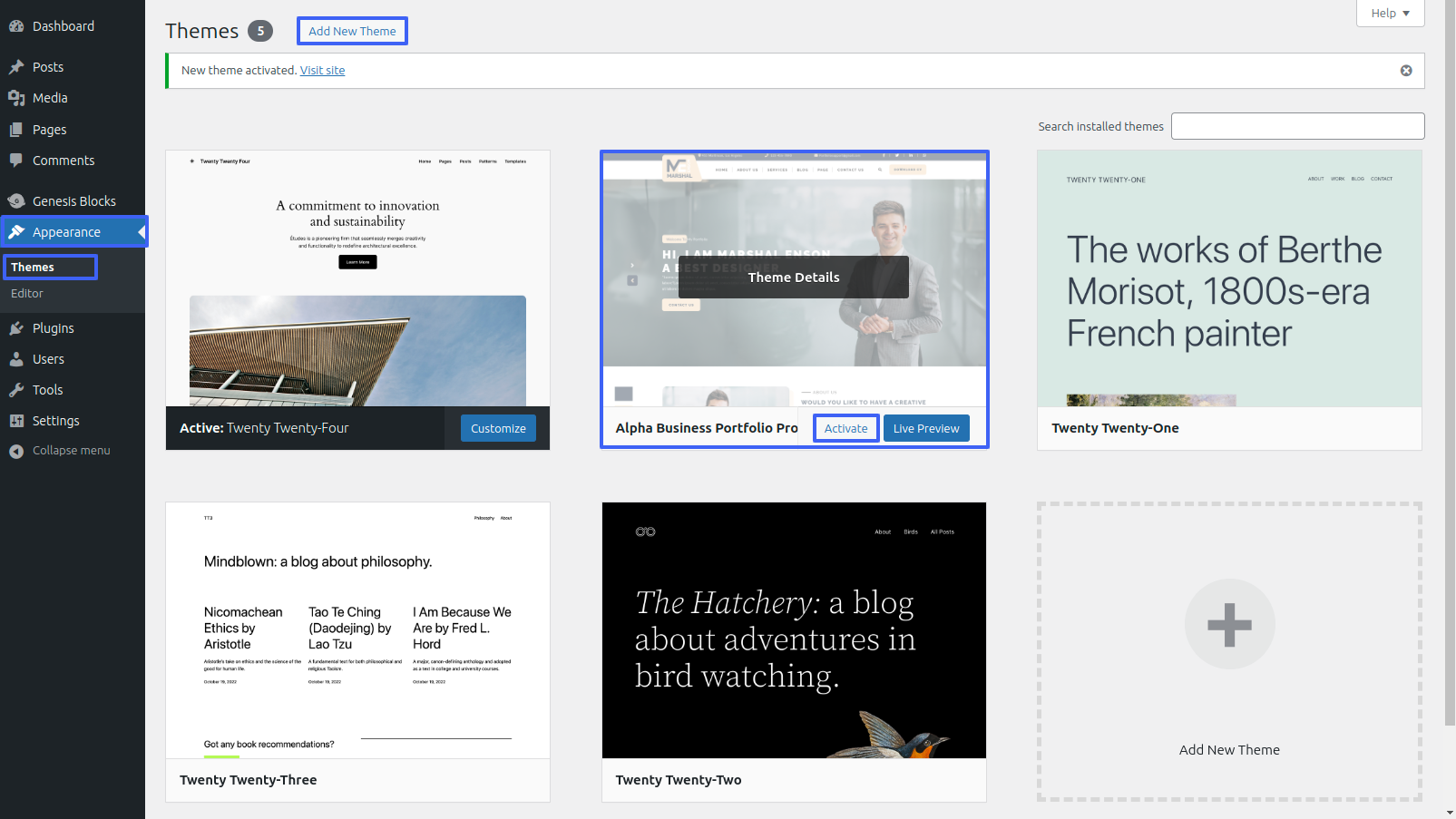The height and width of the screenshot is (819, 1456).
Task: Click the Twenty Twenty-One theme name
Action: tap(1115, 428)
